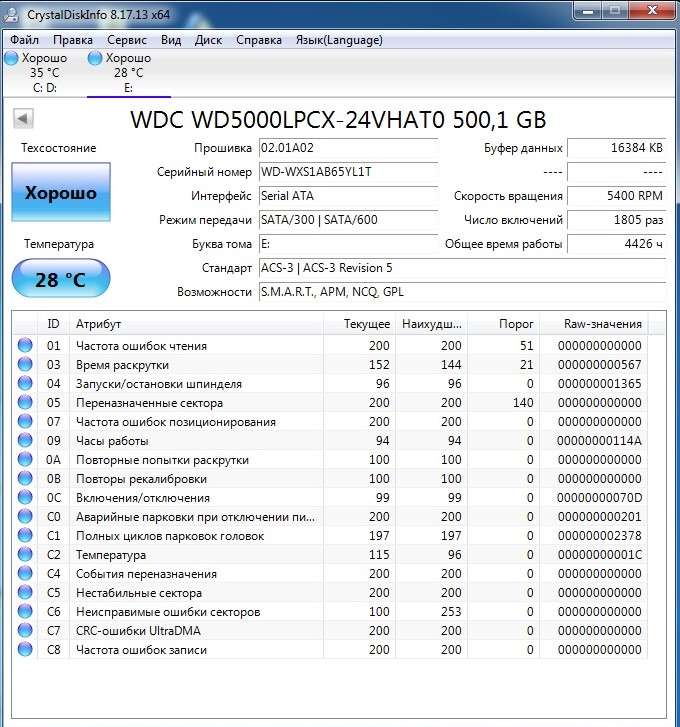
Task: Click the Хорошо health status button
Action: pyautogui.click(x=60, y=193)
